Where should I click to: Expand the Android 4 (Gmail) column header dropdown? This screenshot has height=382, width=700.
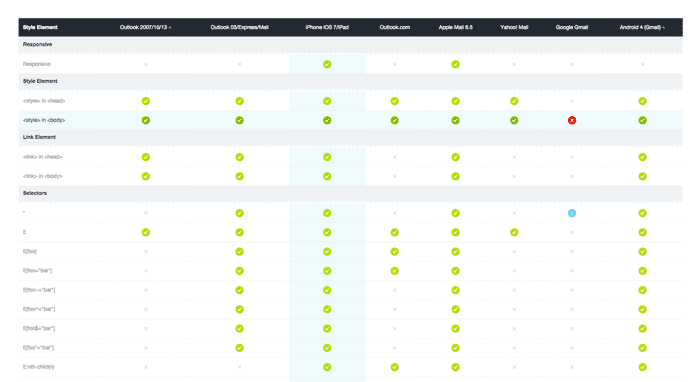664,28
